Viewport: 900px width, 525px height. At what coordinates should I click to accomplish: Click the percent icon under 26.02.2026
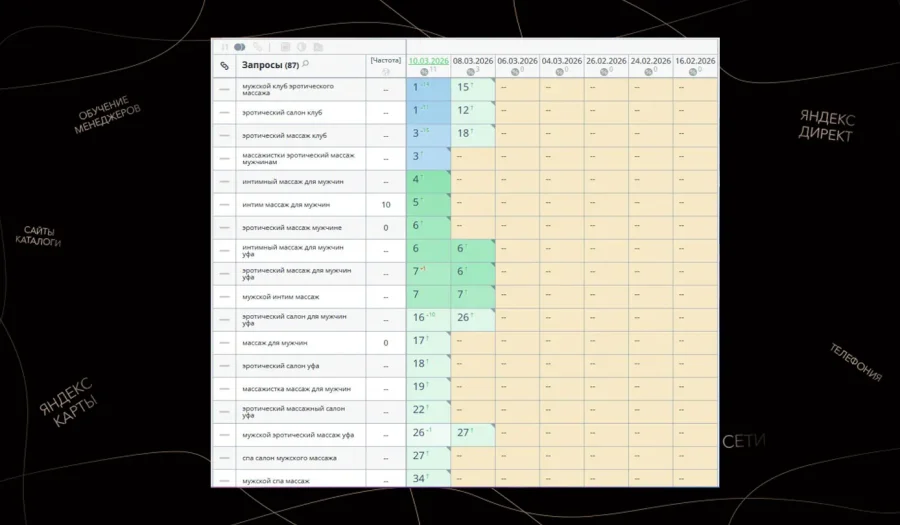(x=603, y=72)
